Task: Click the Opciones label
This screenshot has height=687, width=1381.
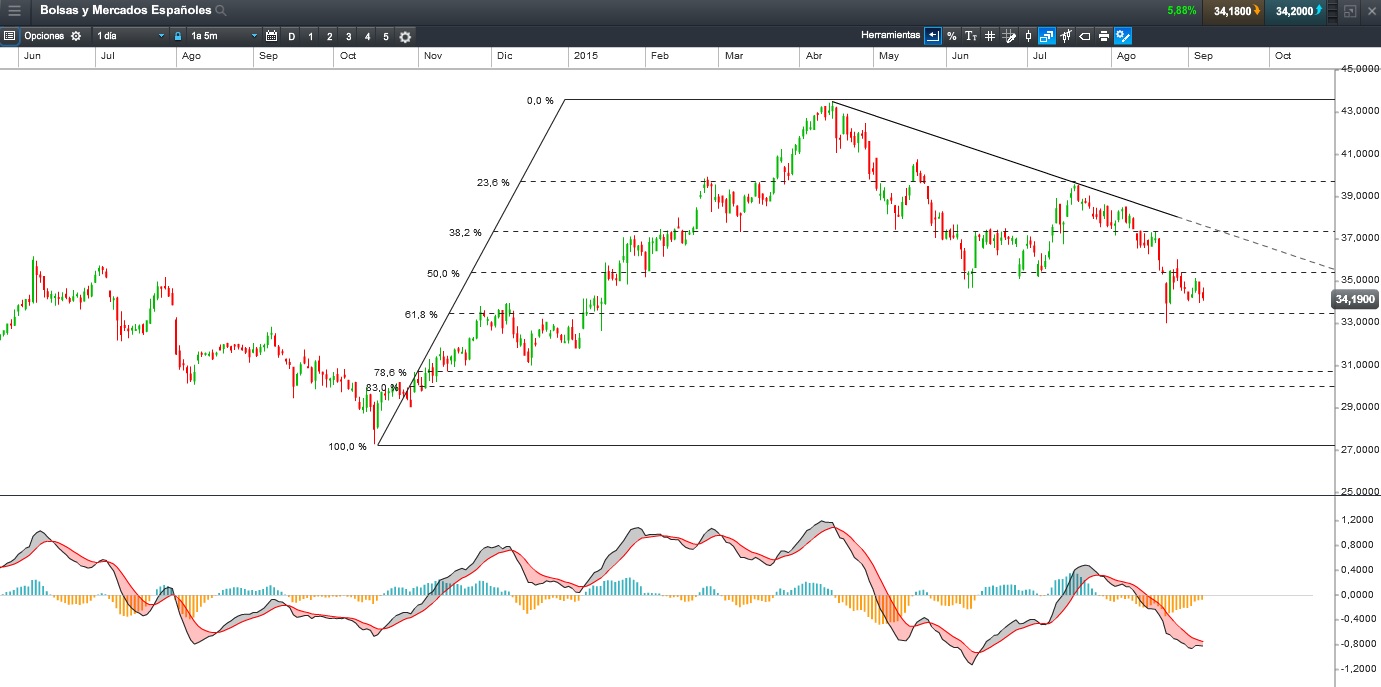Action: pyautogui.click(x=44, y=36)
